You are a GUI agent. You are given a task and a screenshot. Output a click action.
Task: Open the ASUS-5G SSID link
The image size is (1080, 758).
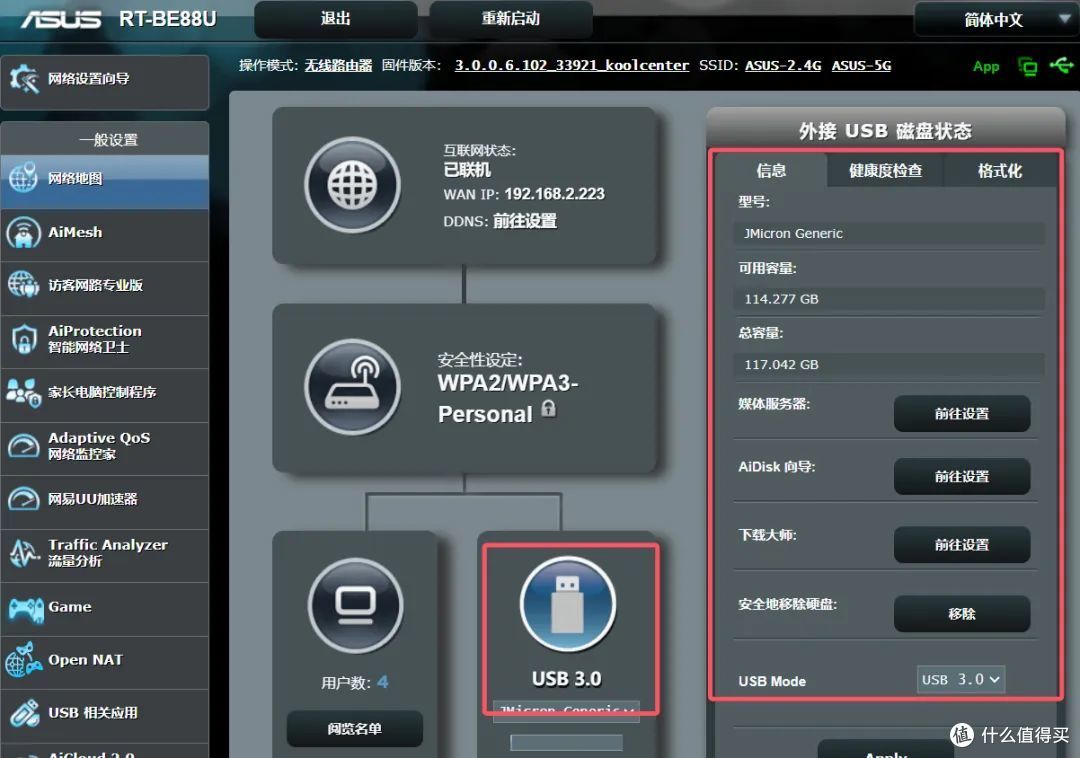coord(861,65)
